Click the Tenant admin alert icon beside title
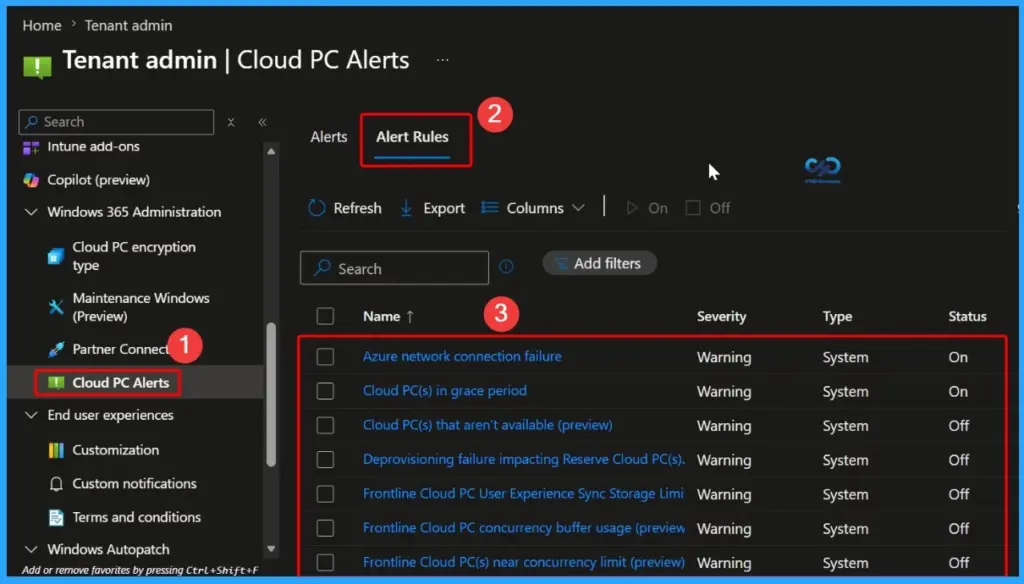The height and width of the screenshot is (584, 1024). (37, 67)
